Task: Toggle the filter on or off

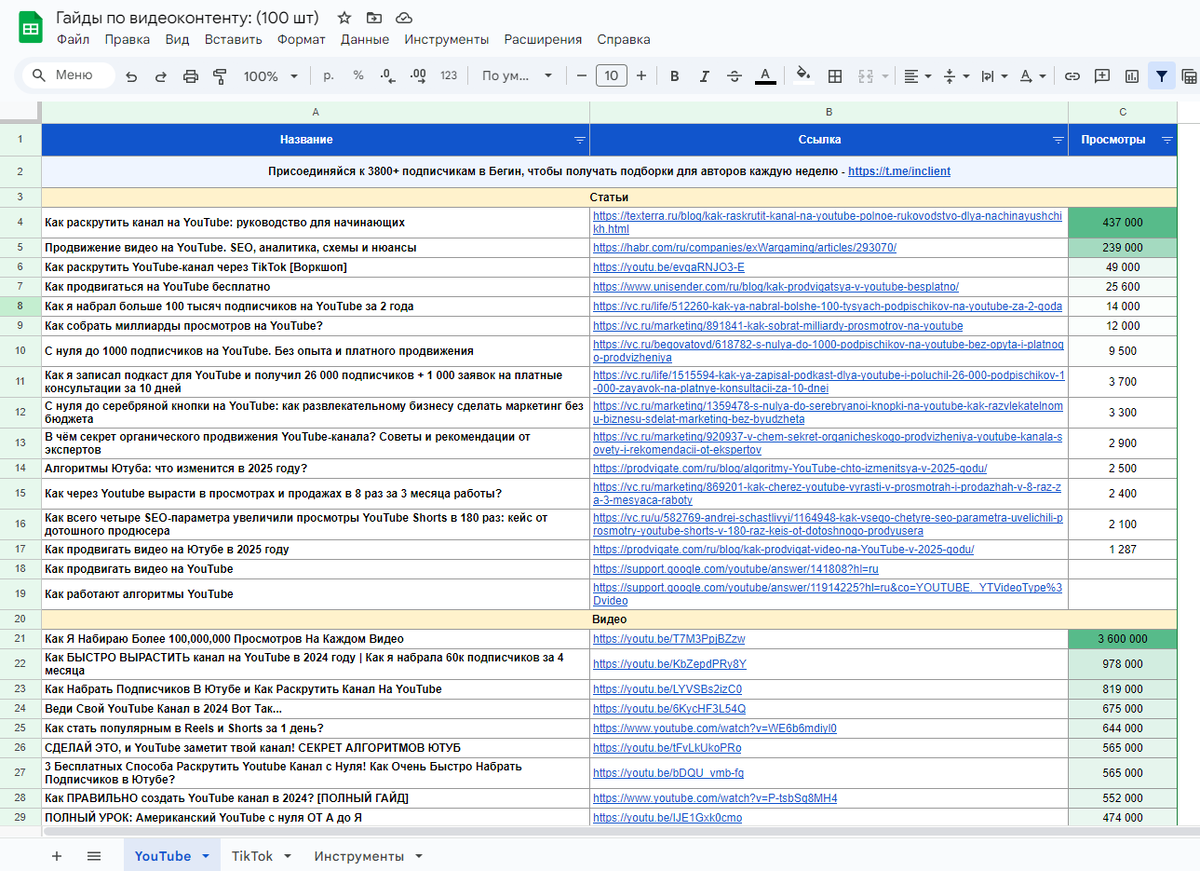Action: point(1161,76)
